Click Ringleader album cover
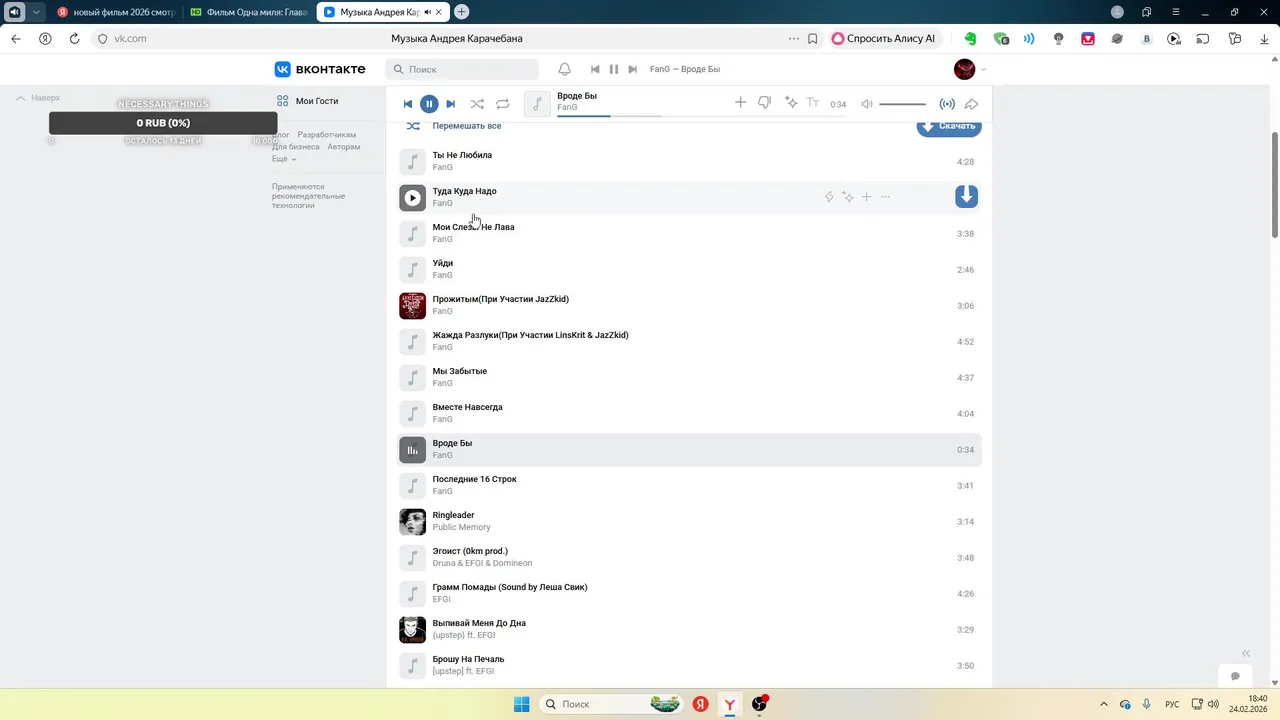This screenshot has height=720, width=1280. click(x=413, y=522)
